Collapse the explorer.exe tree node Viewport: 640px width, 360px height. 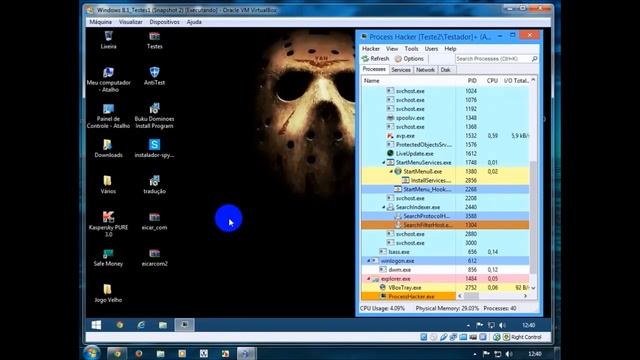click(369, 279)
